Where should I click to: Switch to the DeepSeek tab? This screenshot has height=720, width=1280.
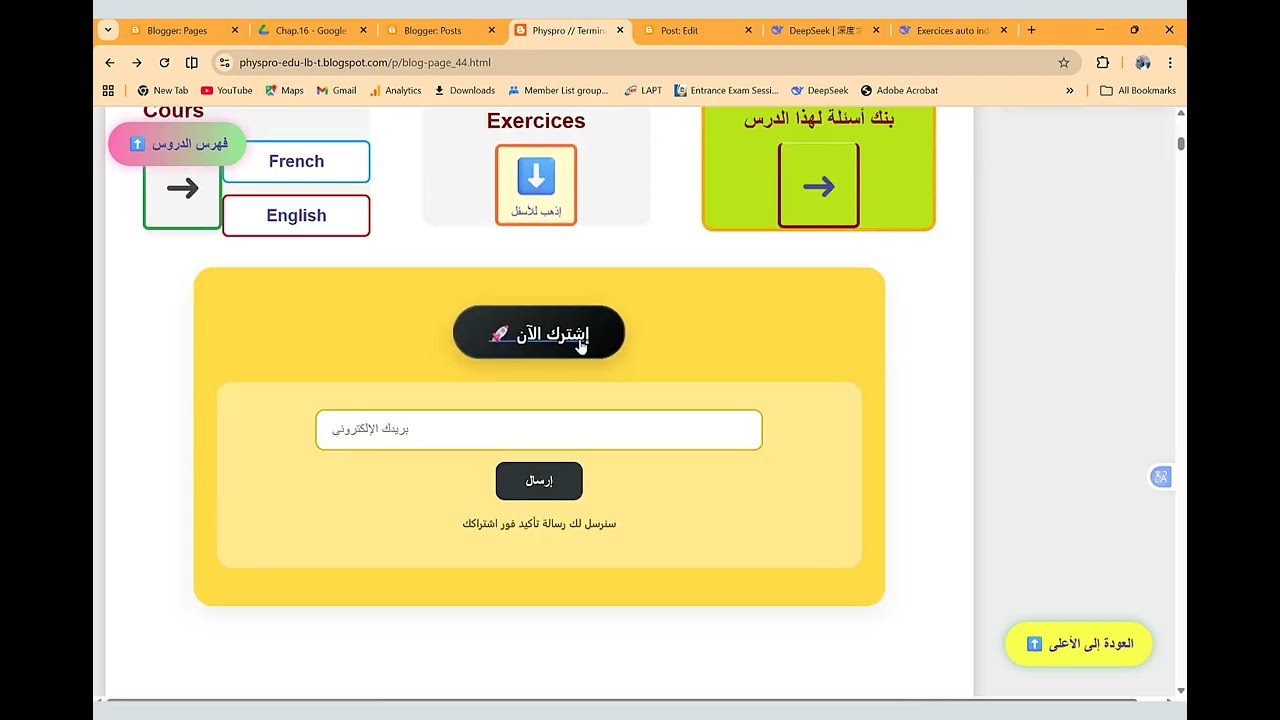[x=824, y=30]
